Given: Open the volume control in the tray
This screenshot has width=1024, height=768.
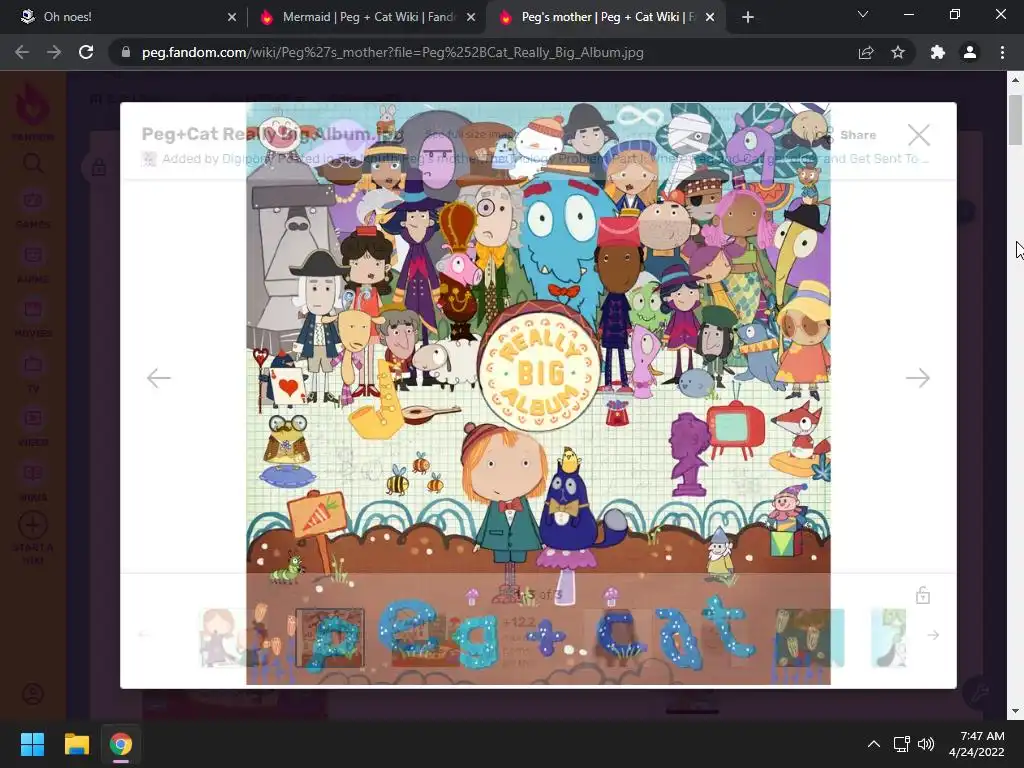Looking at the screenshot, I should tap(926, 744).
